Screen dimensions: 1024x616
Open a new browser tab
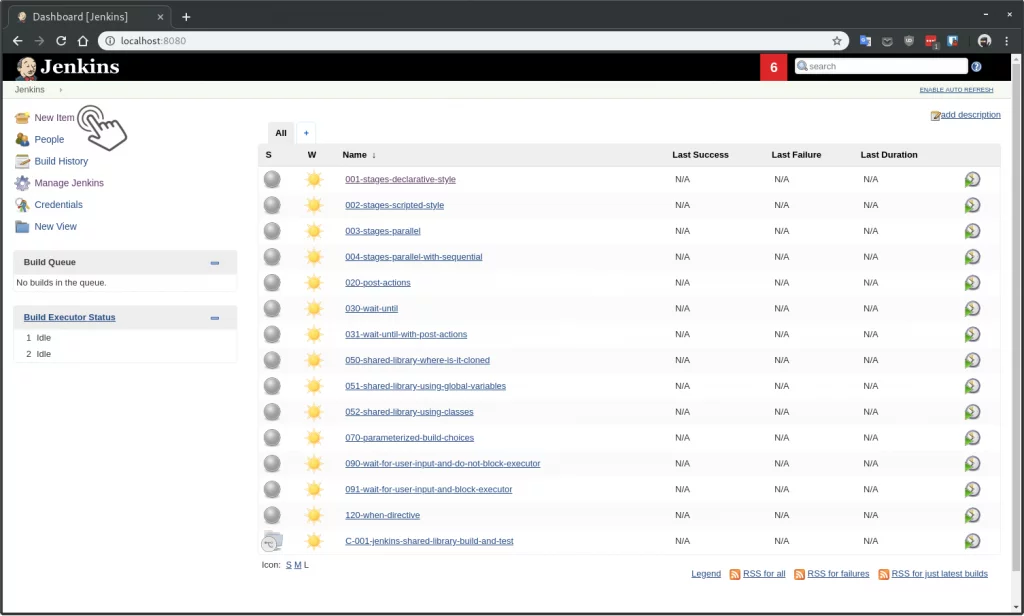point(186,17)
